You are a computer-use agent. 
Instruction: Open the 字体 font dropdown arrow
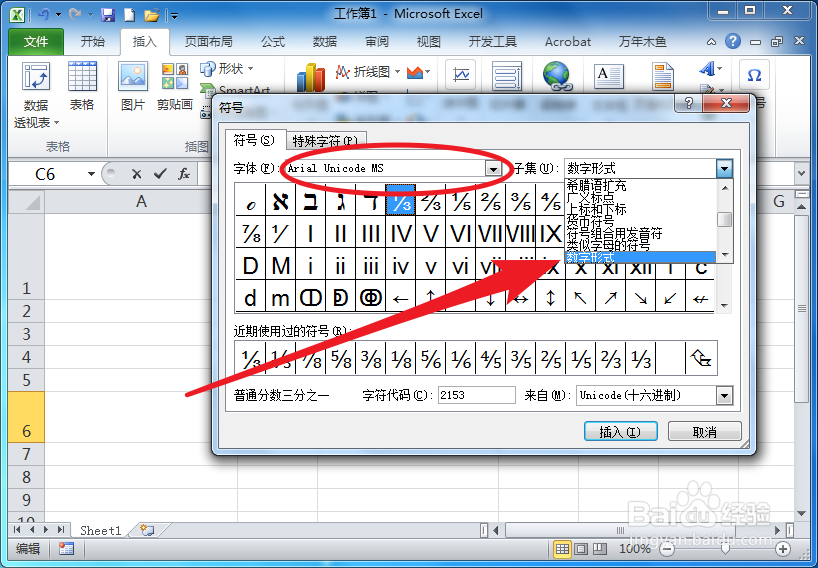pos(492,168)
